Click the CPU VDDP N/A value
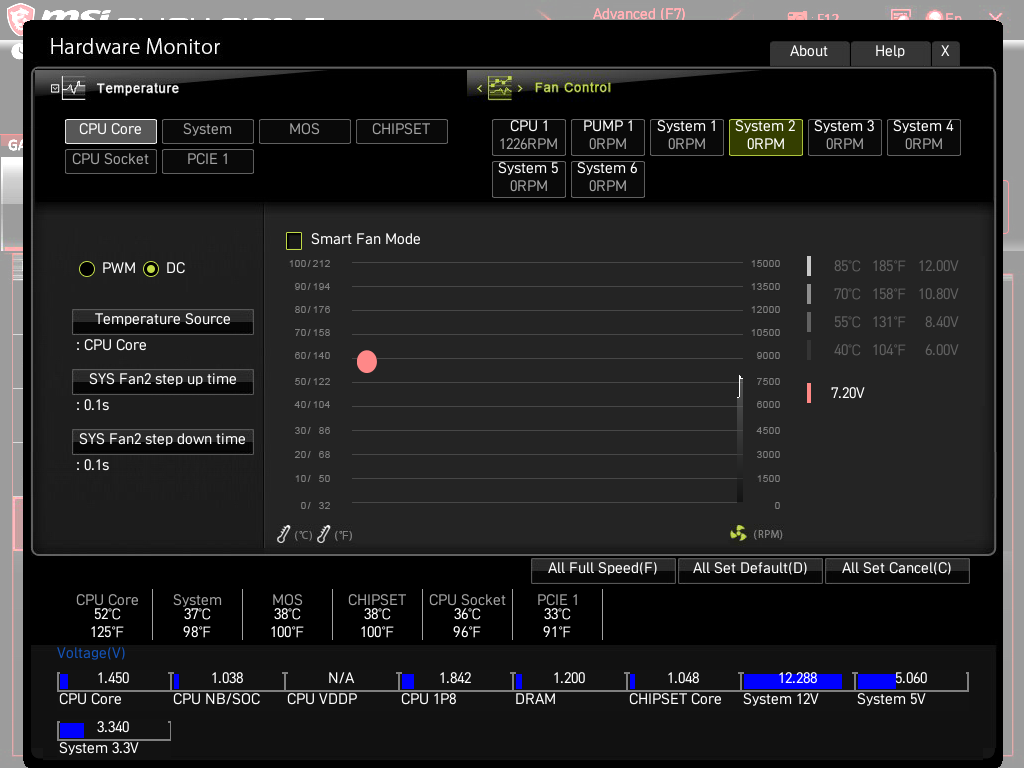 pyautogui.click(x=341, y=679)
